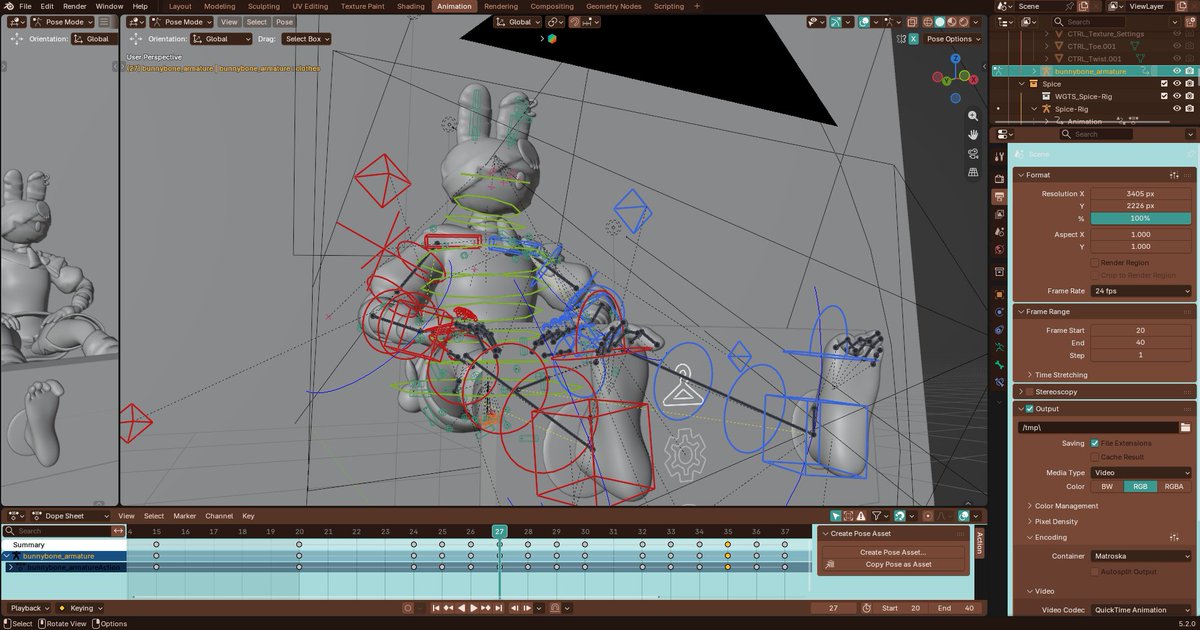The height and width of the screenshot is (630, 1200).
Task: Open the Output properties tab icon
Action: coord(999,197)
